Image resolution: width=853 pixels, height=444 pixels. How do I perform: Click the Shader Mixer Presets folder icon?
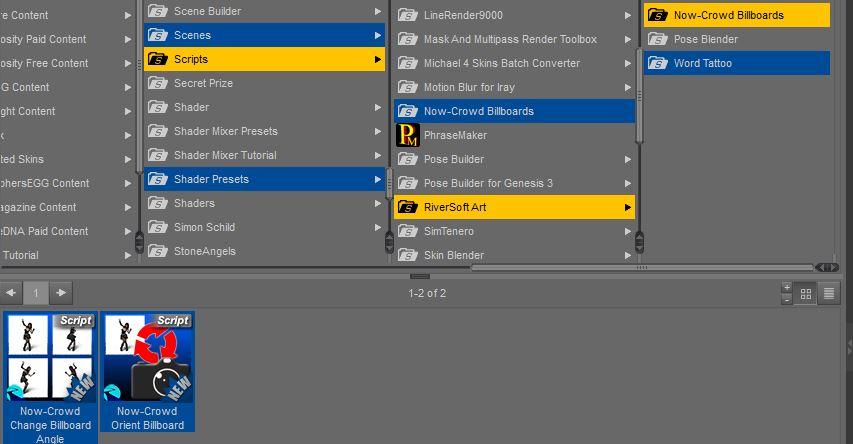pyautogui.click(x=158, y=131)
